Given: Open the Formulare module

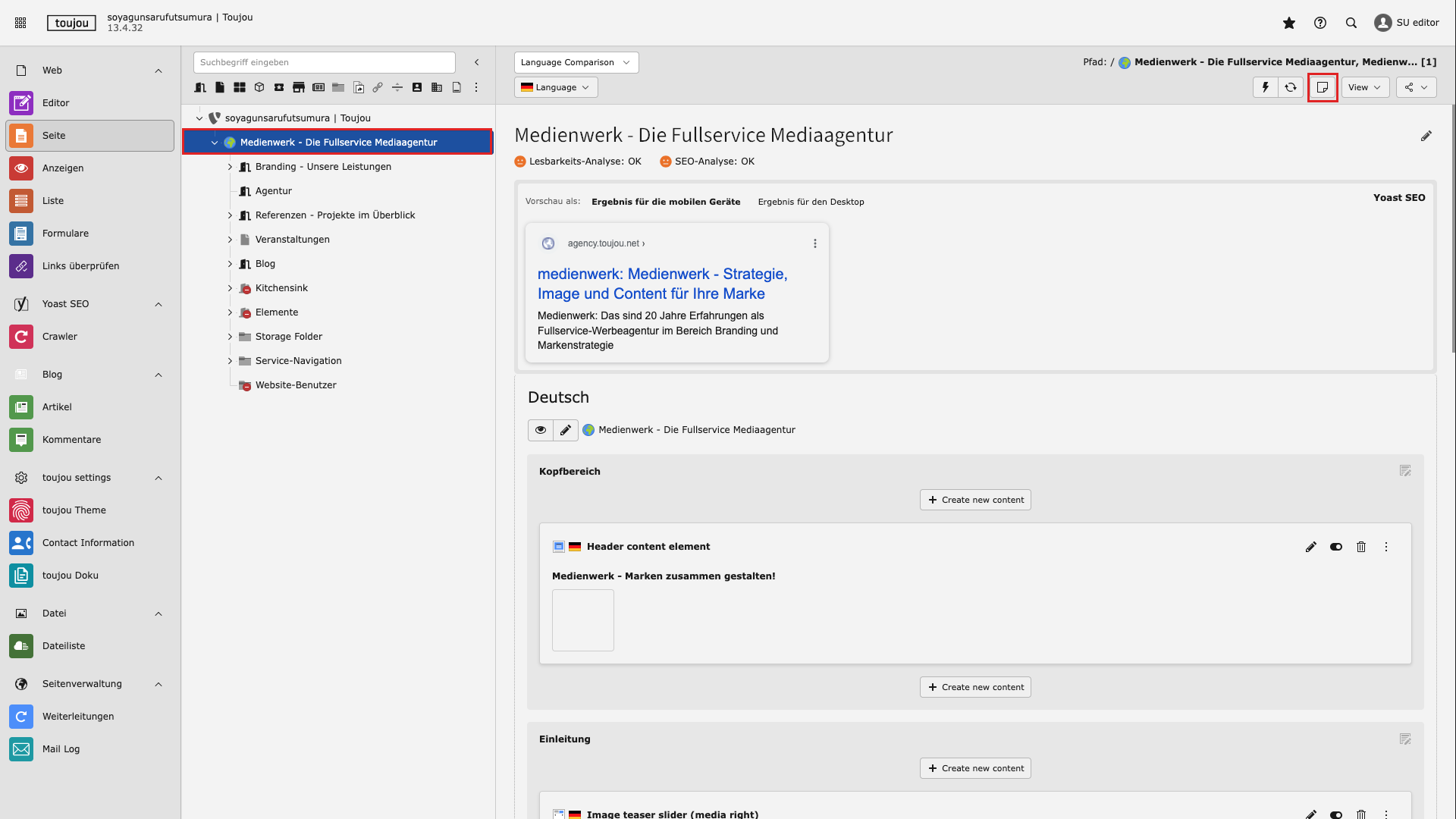Looking at the screenshot, I should point(89,234).
